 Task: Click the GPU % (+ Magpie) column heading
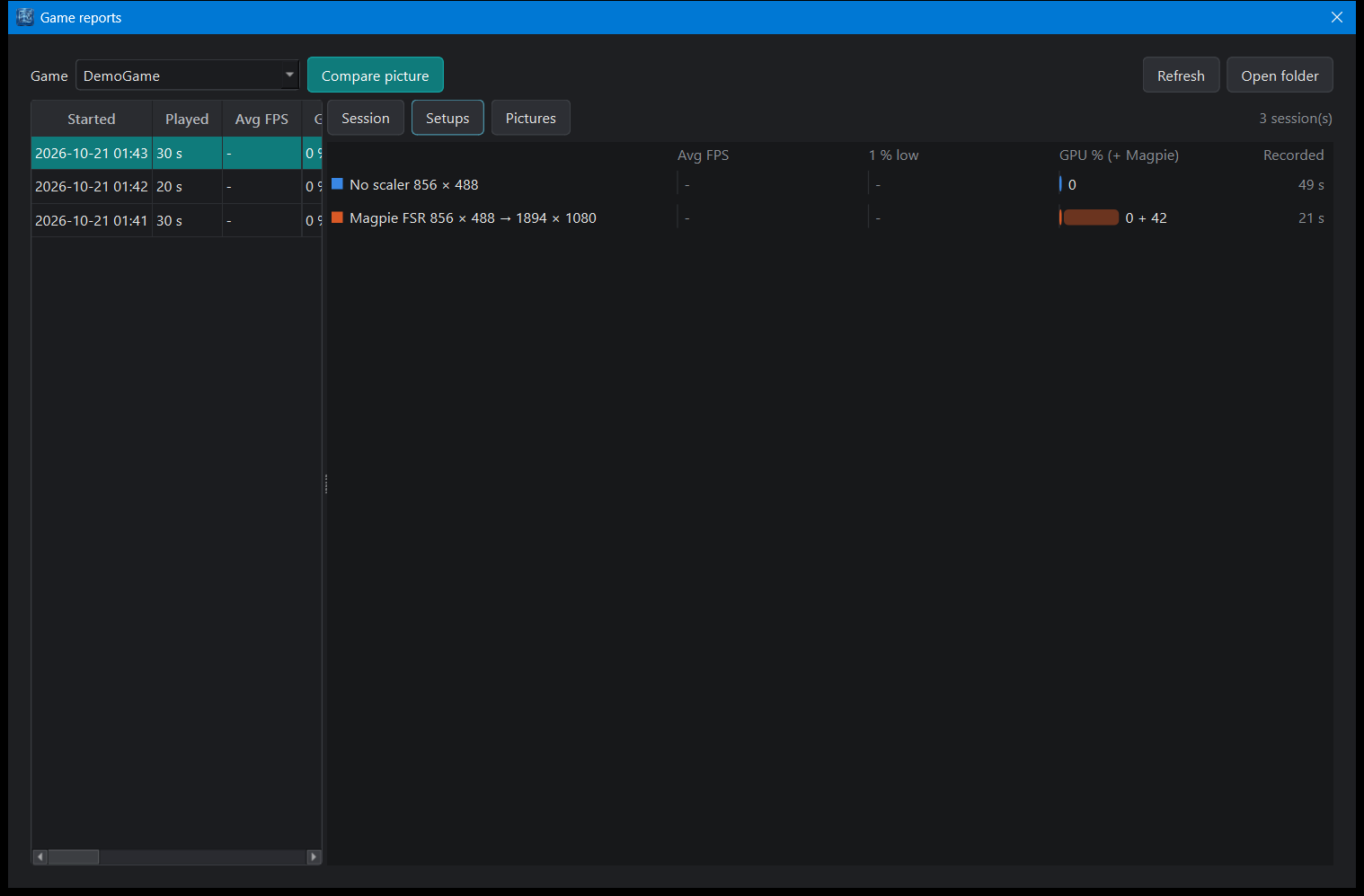[1119, 155]
